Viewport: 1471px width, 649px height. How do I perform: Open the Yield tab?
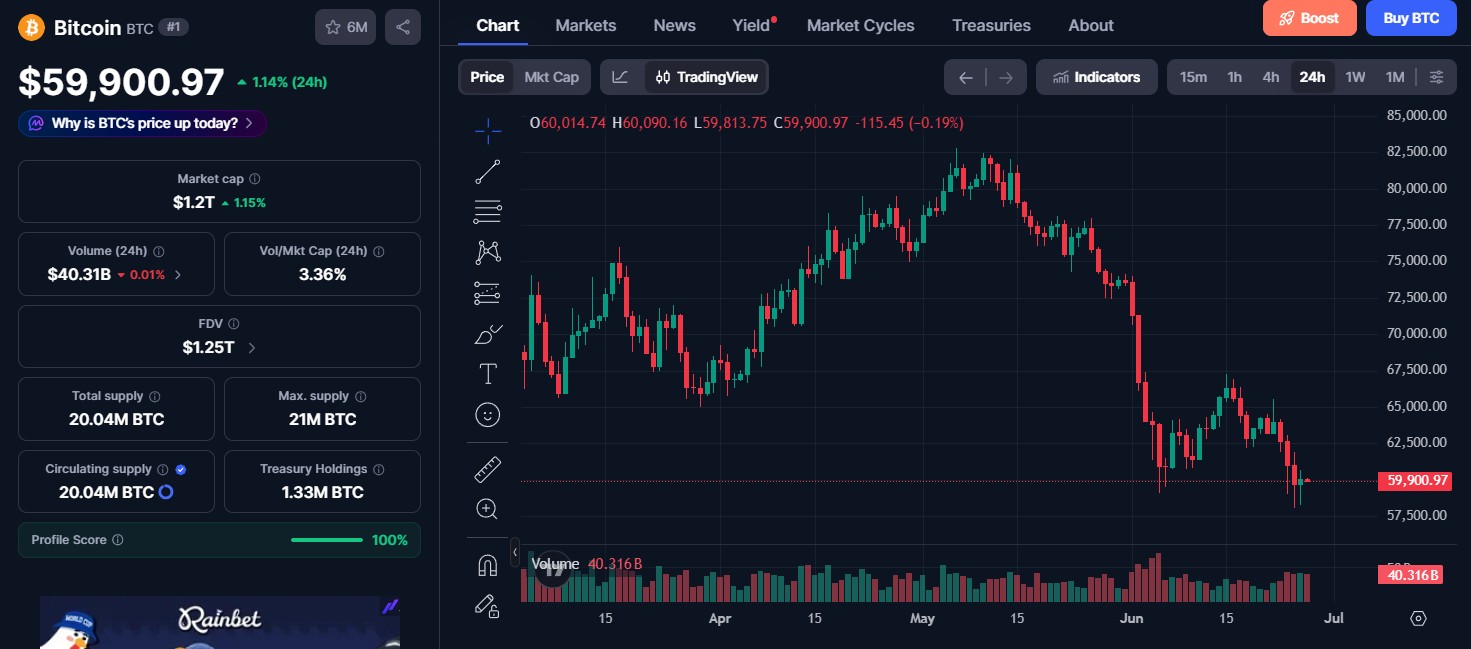click(753, 25)
